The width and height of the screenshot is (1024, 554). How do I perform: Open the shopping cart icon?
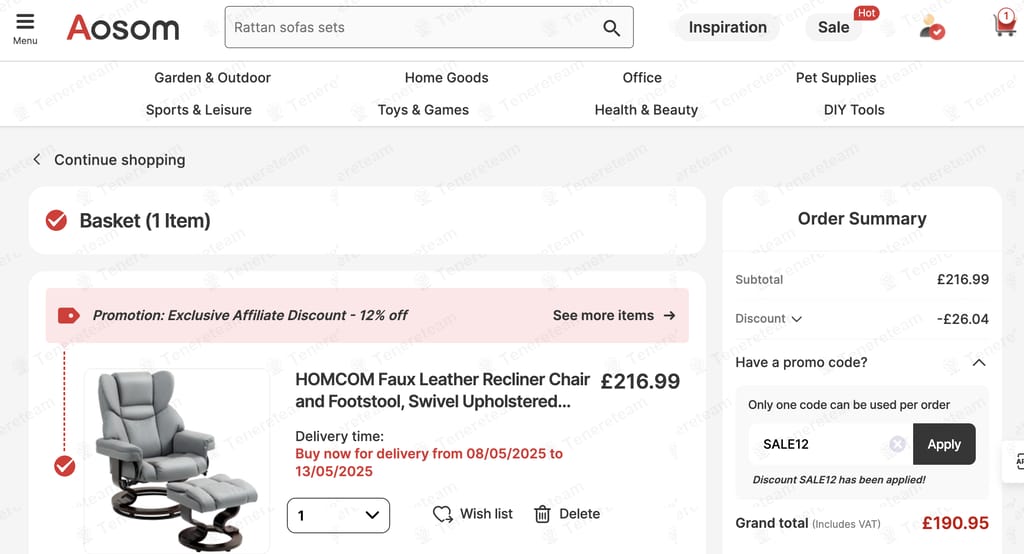1004,24
